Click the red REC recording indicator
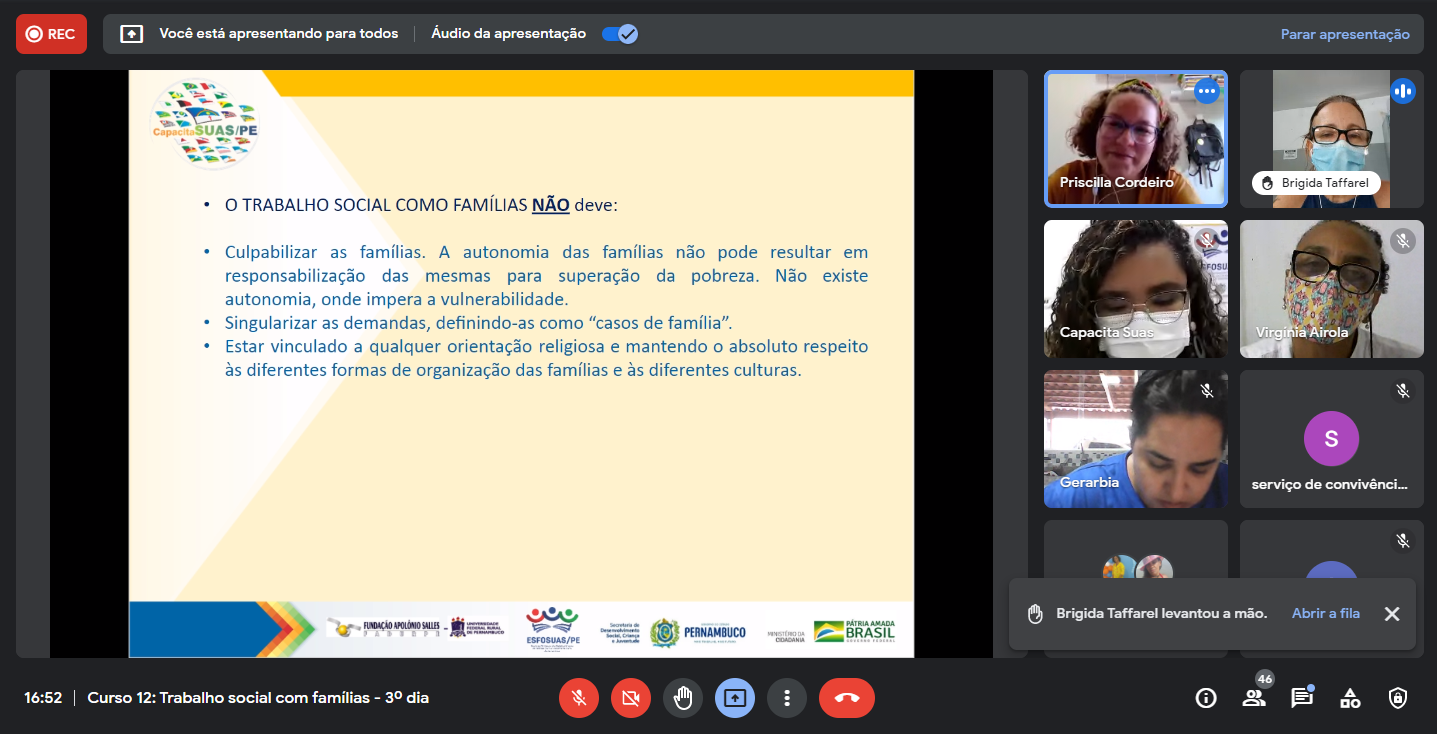1437x734 pixels. 51,34
